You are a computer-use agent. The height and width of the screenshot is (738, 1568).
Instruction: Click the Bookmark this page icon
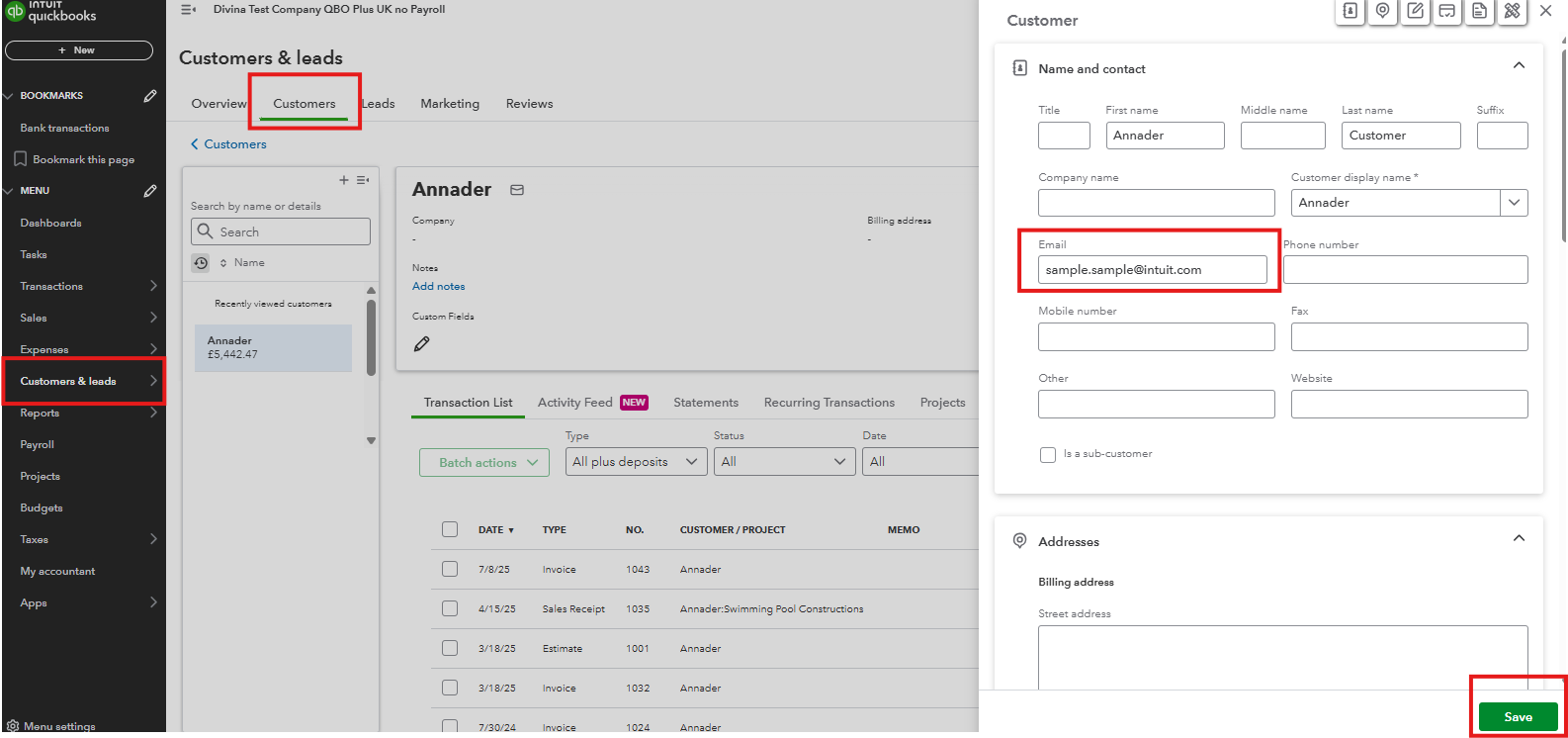[20, 159]
